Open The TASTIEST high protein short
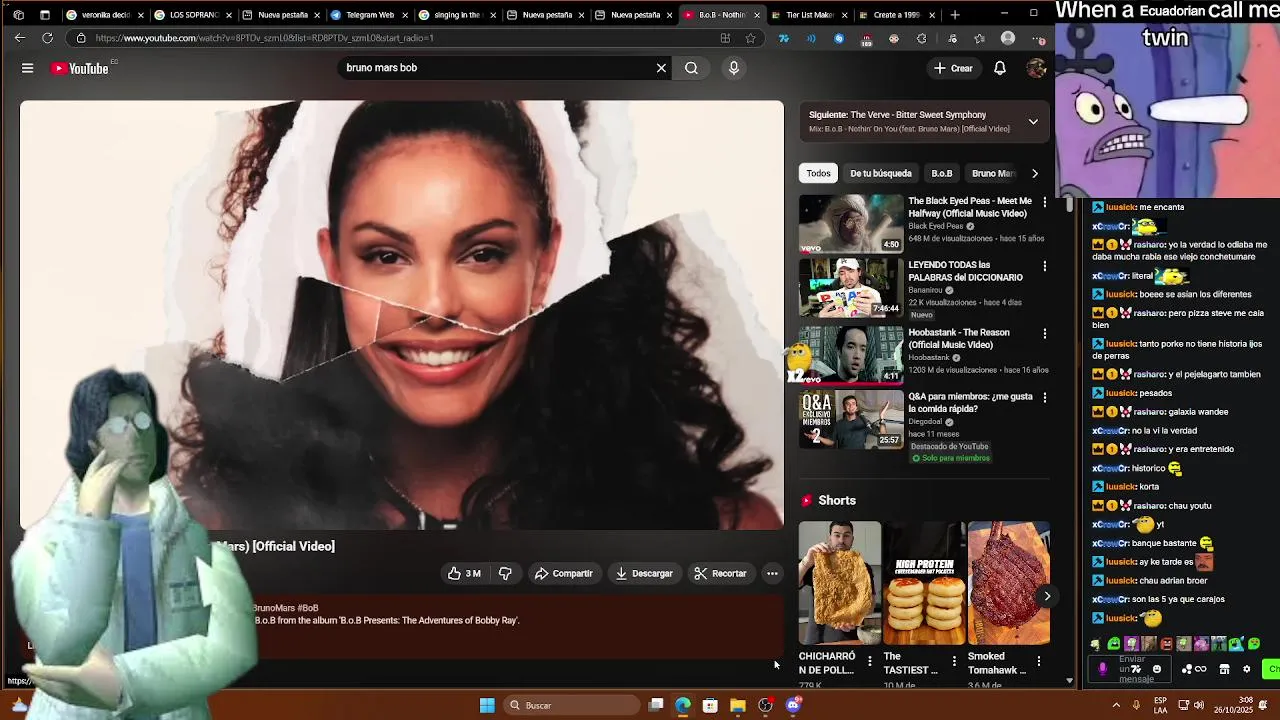The height and width of the screenshot is (720, 1280). click(924, 584)
